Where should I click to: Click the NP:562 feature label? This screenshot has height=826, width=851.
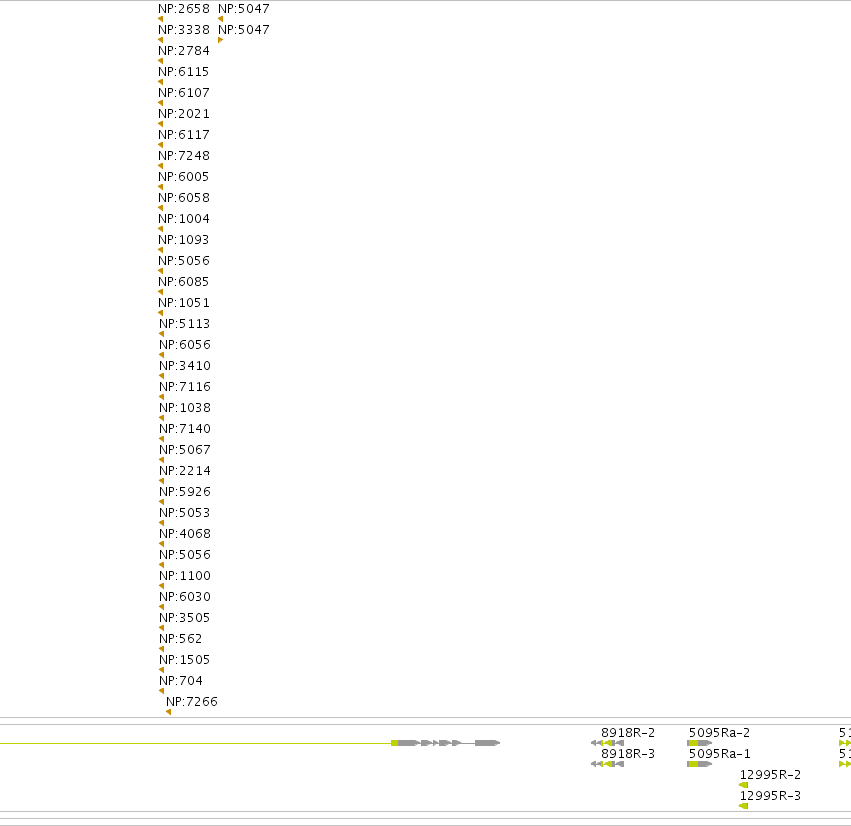tap(181, 639)
